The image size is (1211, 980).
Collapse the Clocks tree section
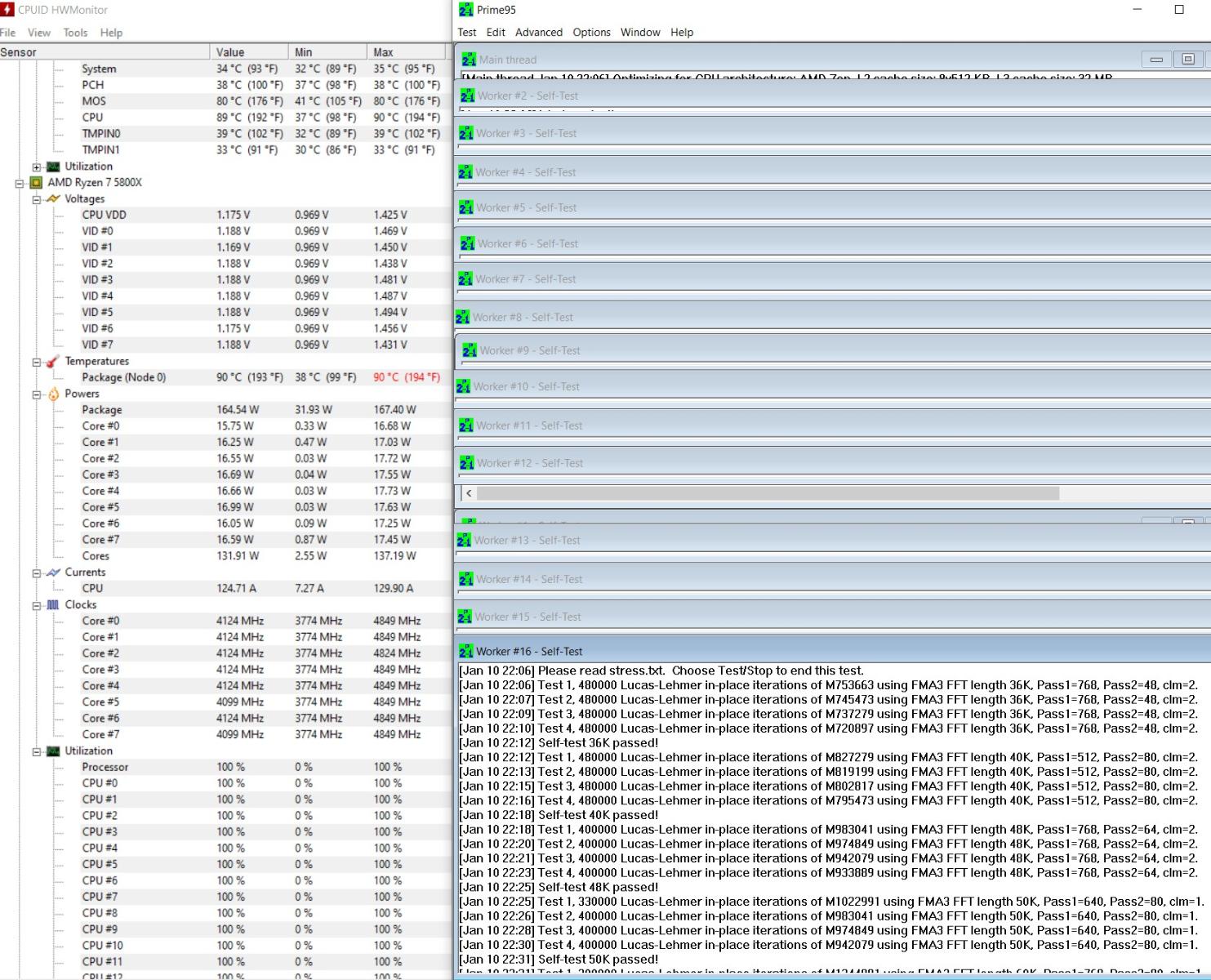37,606
